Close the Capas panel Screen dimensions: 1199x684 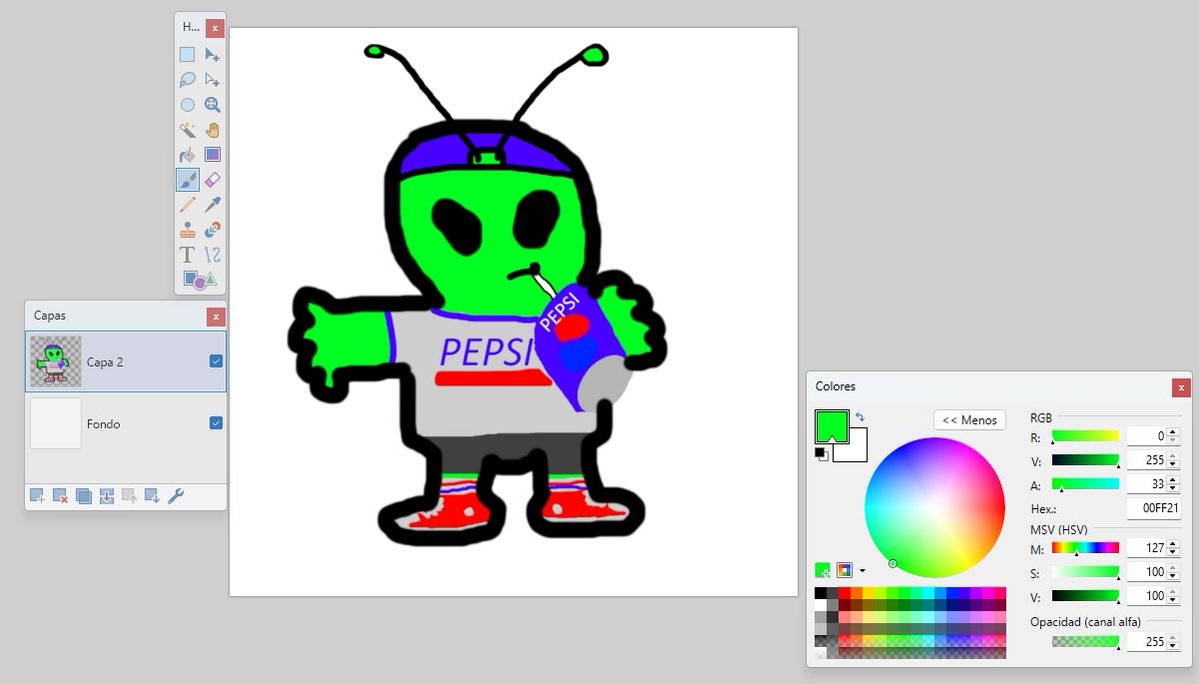[216, 316]
